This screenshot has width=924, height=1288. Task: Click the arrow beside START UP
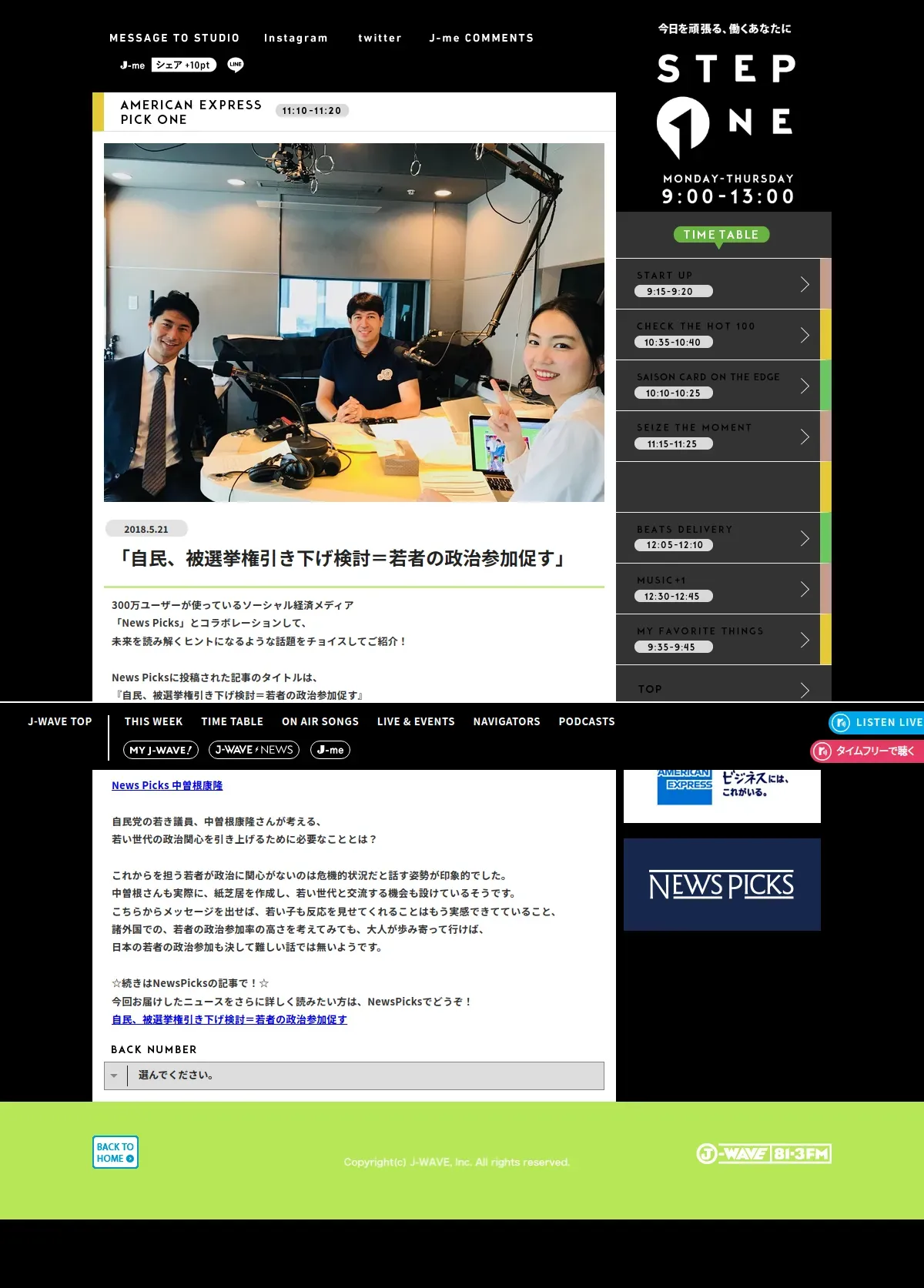[x=805, y=284]
